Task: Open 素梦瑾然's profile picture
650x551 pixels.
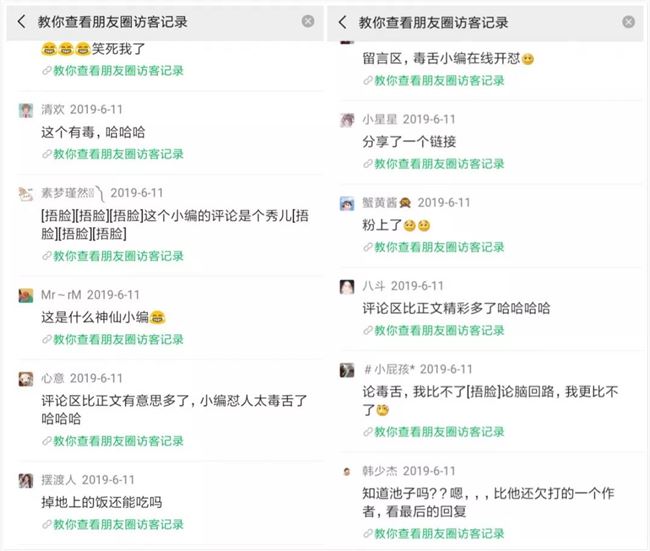Action: [26, 193]
